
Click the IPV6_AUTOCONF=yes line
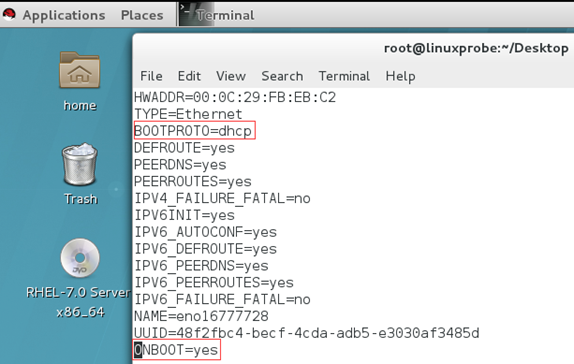click(205, 232)
